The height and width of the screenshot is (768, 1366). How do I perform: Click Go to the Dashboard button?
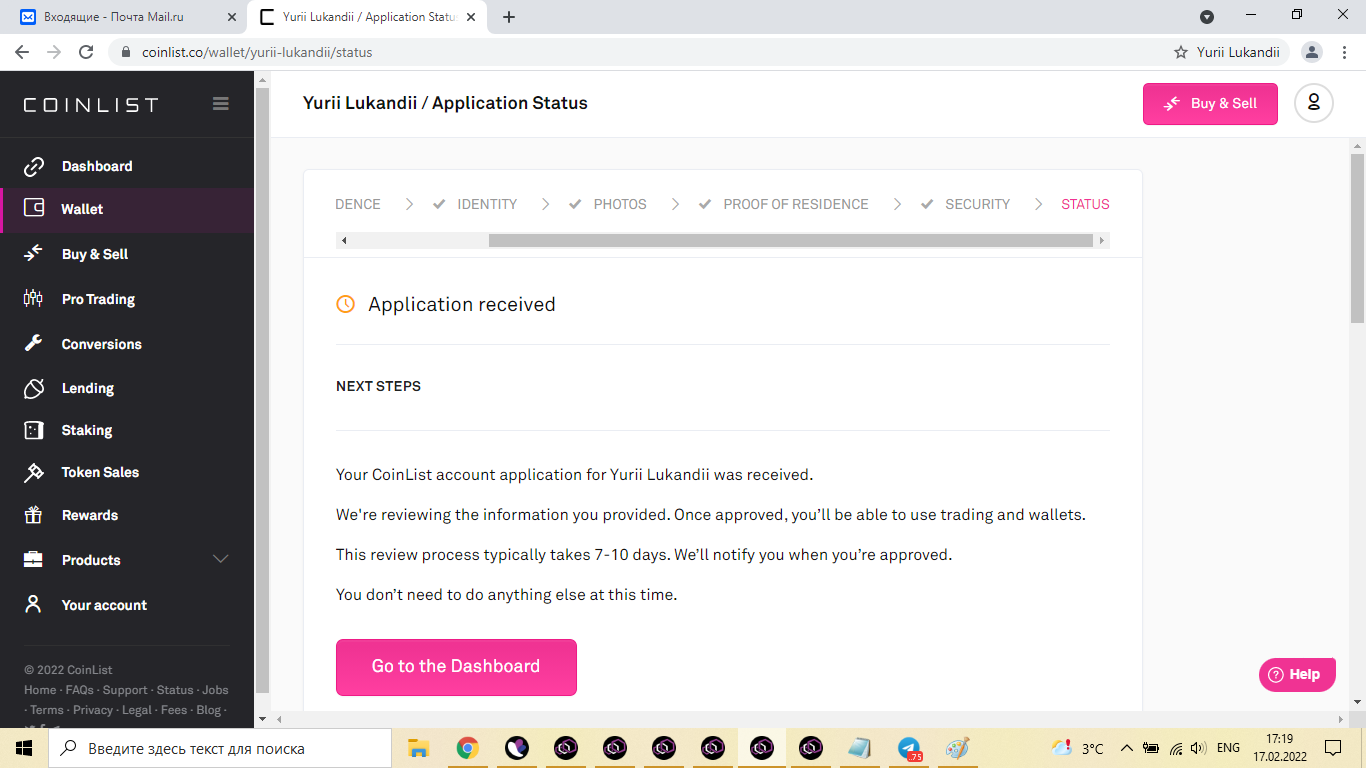point(456,667)
